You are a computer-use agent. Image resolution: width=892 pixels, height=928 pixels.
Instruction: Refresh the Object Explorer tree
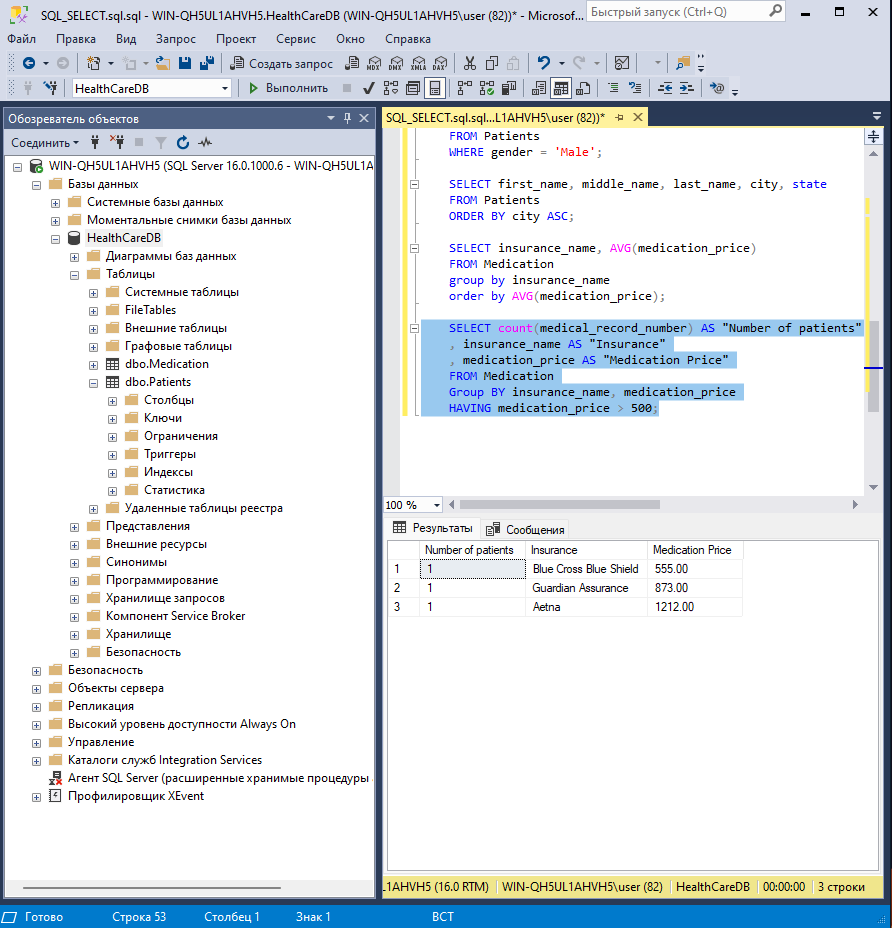183,142
